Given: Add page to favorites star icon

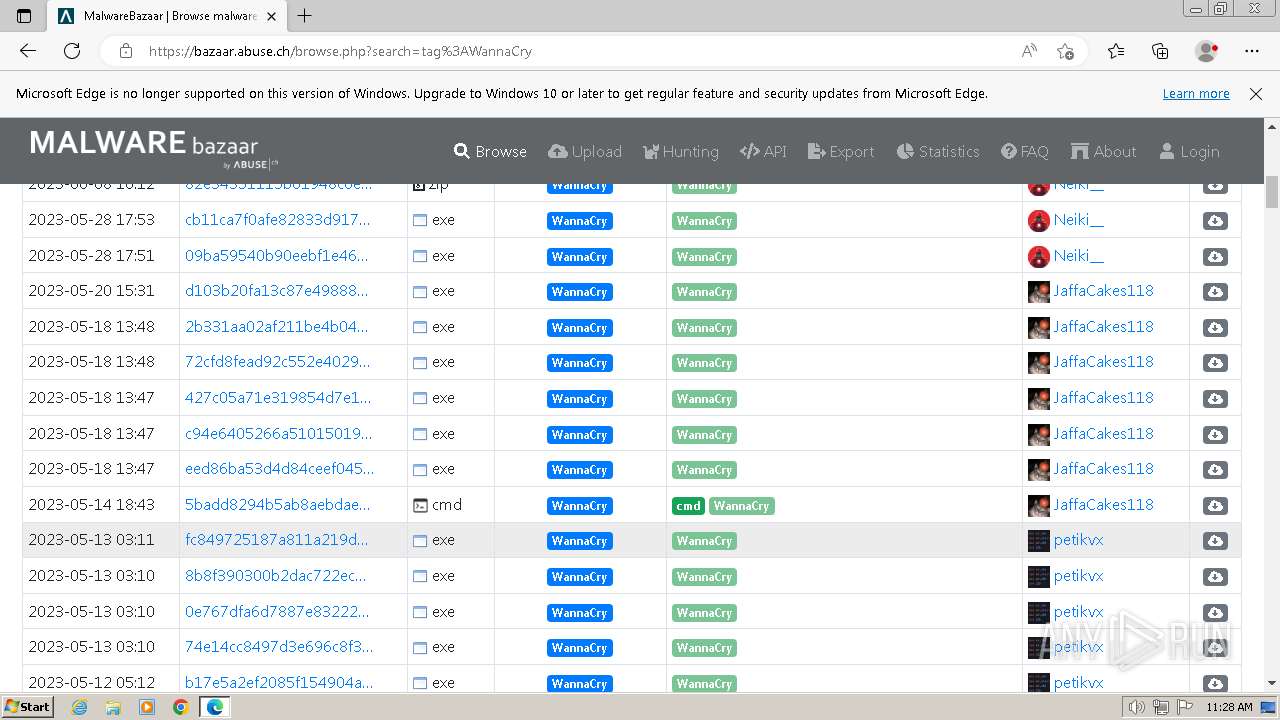Looking at the screenshot, I should click(x=1065, y=51).
